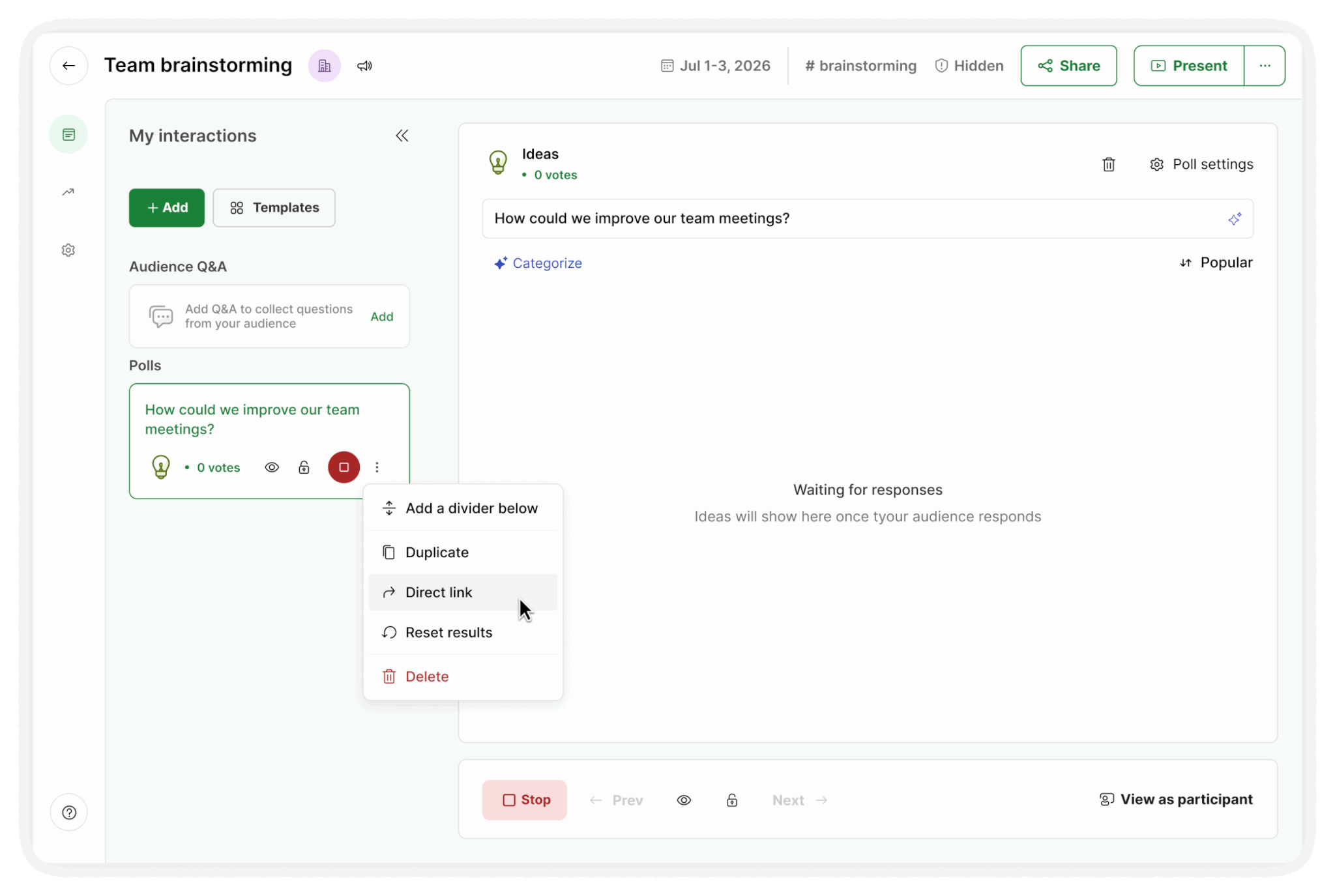1335x896 pixels.
Task: Toggle the eye icon in bottom bar
Action: point(684,800)
